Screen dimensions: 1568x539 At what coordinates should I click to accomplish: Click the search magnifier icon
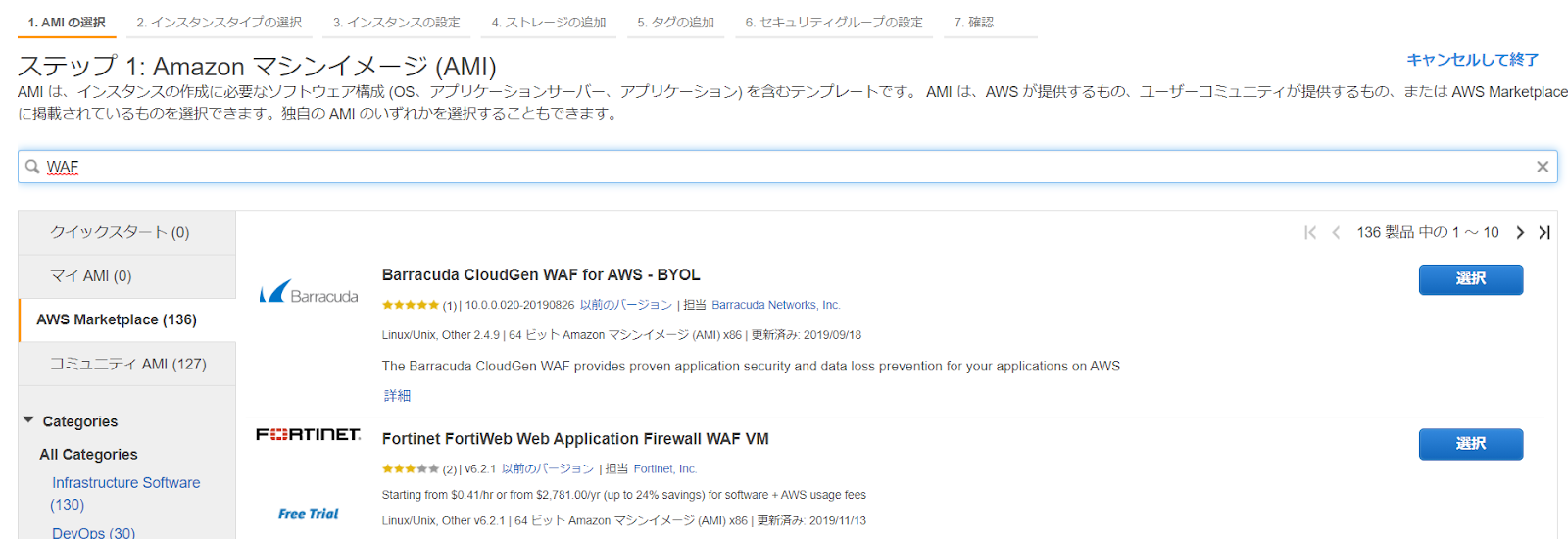click(32, 167)
